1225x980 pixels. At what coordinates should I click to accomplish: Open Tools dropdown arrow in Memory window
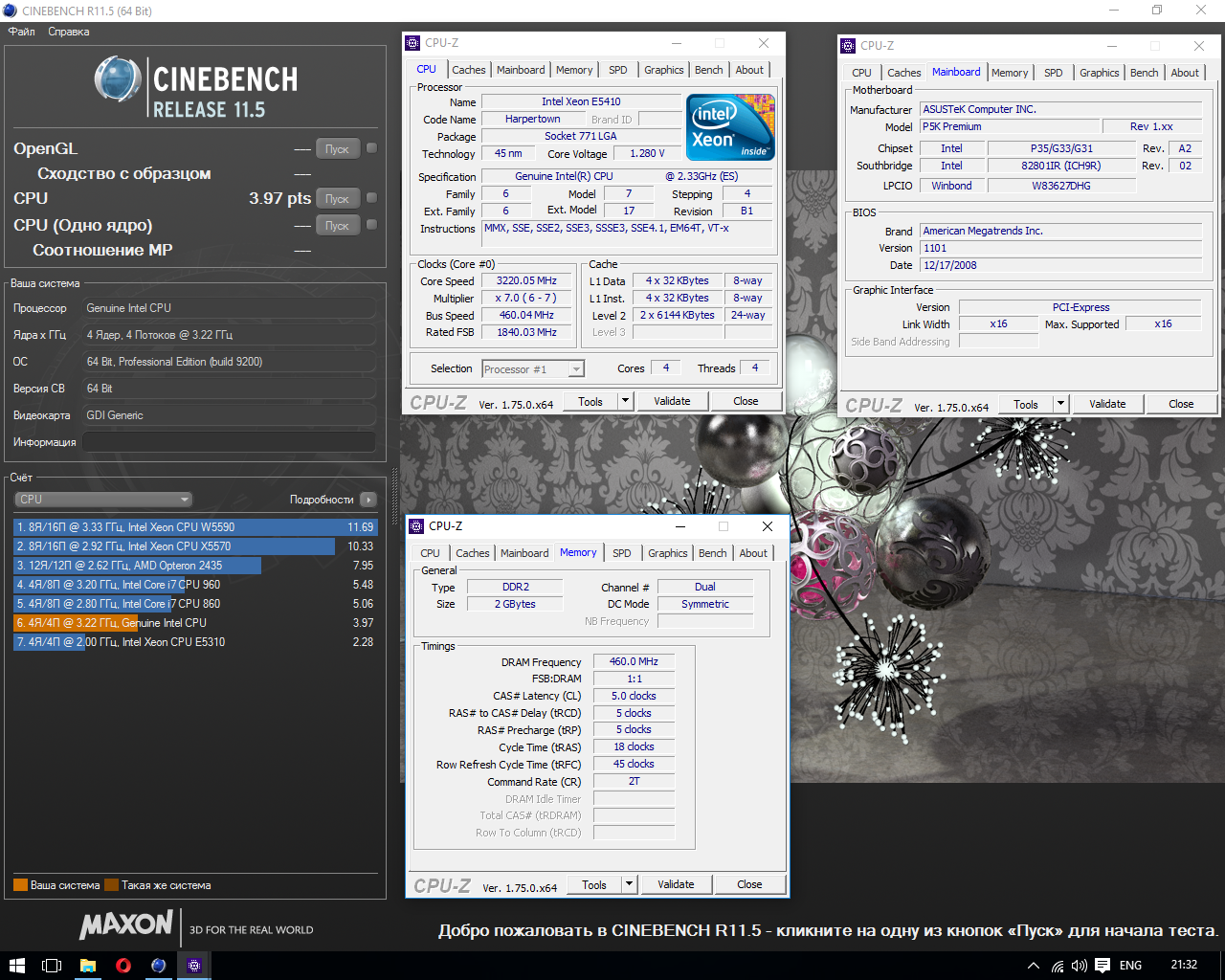coord(630,884)
